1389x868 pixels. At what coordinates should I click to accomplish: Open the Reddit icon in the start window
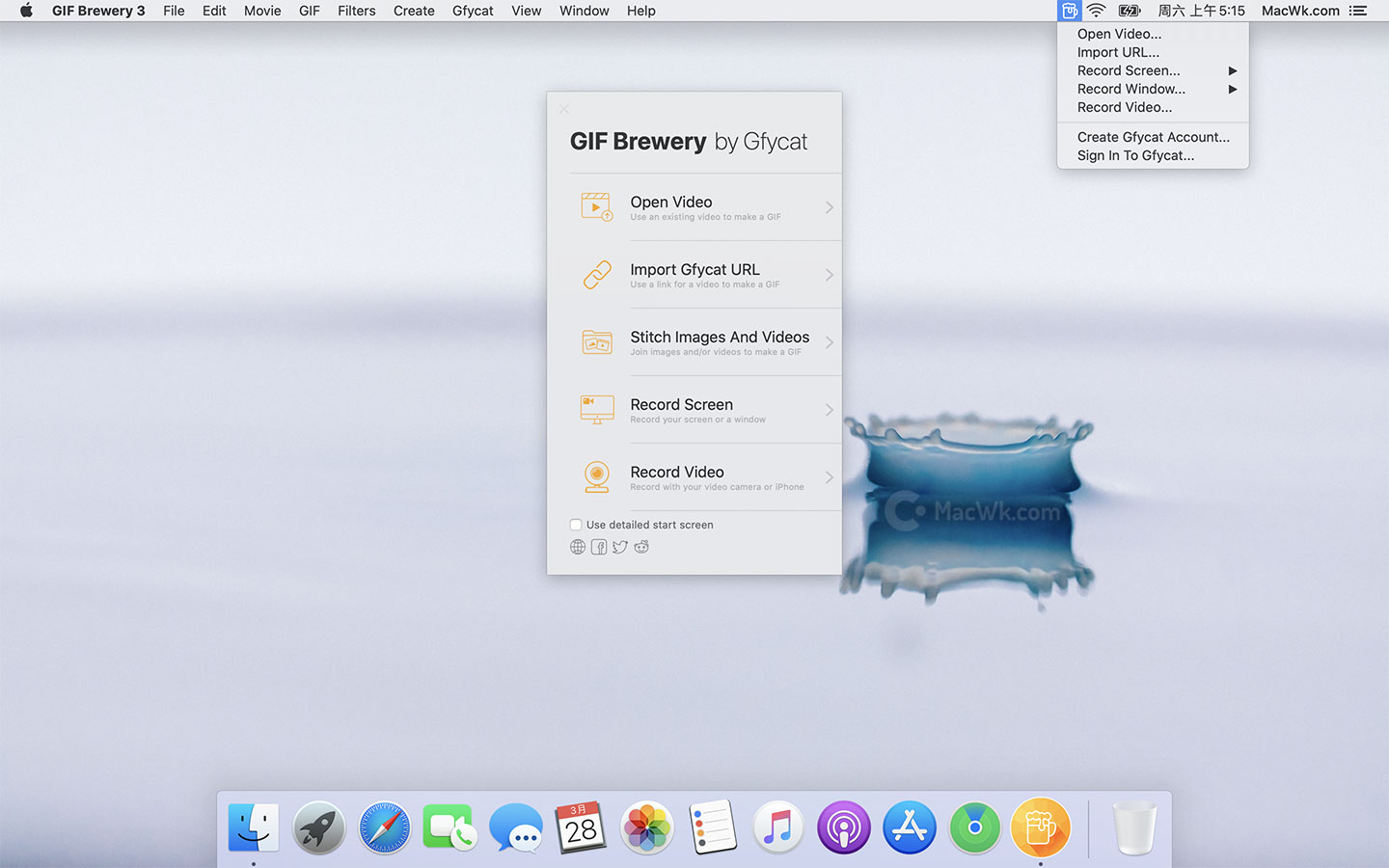641,547
